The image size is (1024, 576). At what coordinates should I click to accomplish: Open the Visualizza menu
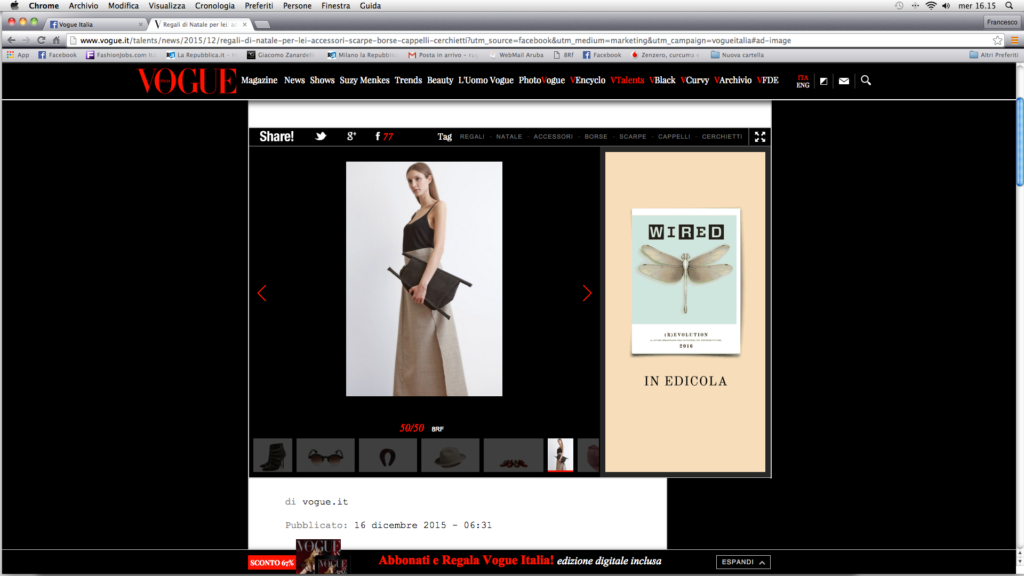coord(167,5)
